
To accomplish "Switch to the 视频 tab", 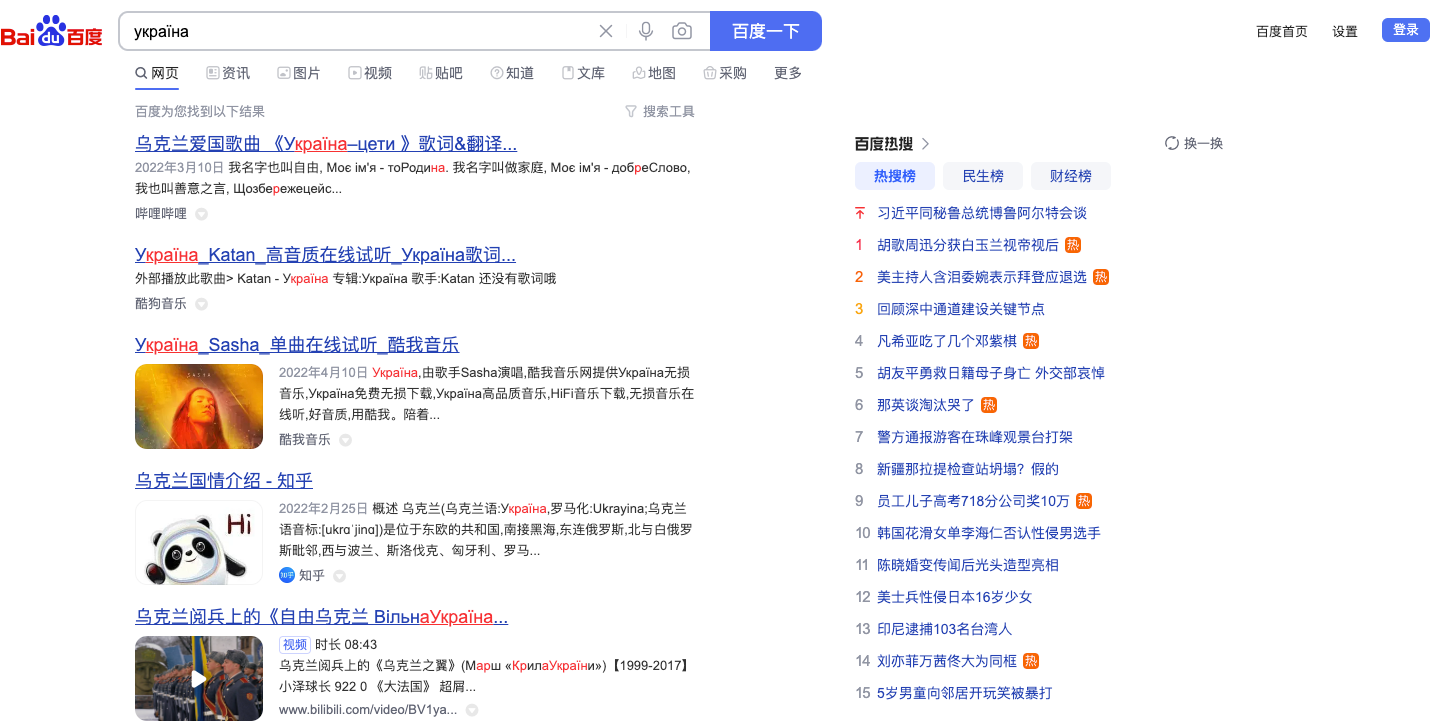I will click(370, 73).
